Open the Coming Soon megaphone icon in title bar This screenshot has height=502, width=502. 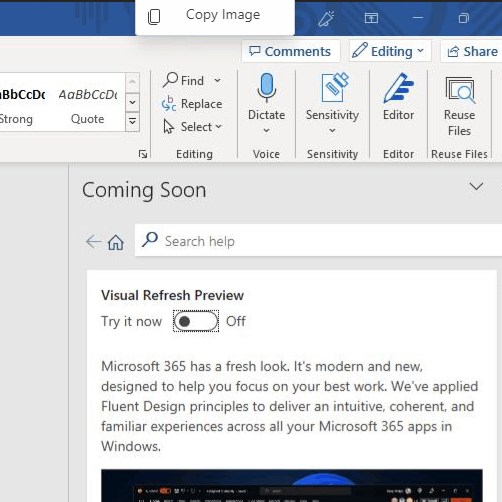[326, 18]
